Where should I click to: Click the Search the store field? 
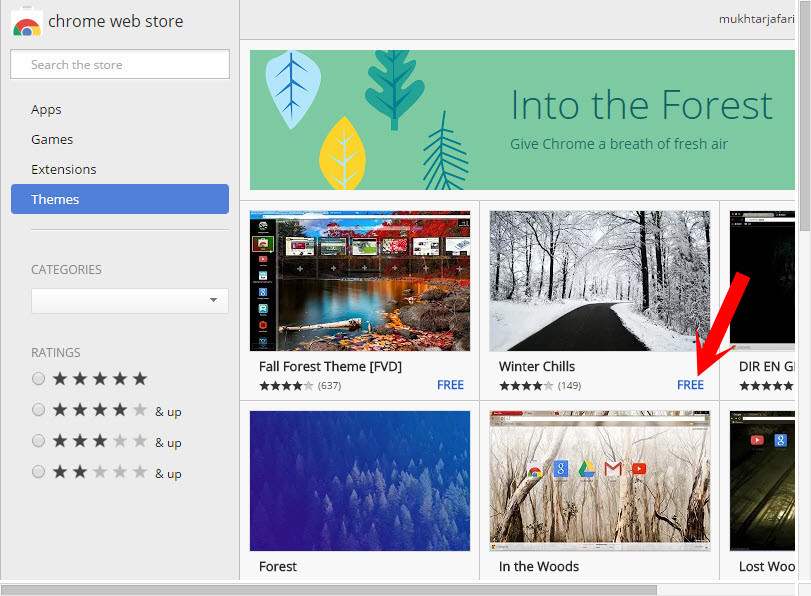pos(120,64)
